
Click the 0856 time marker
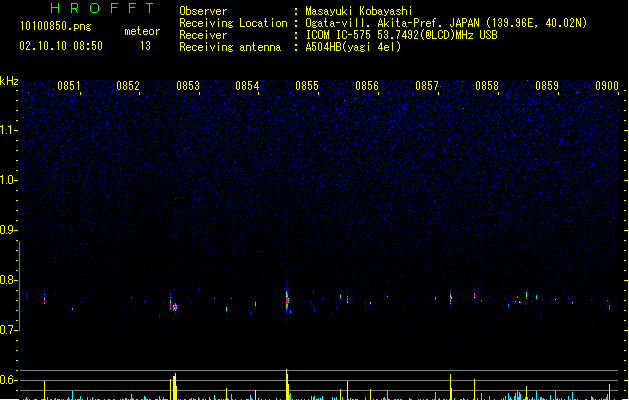(367, 86)
